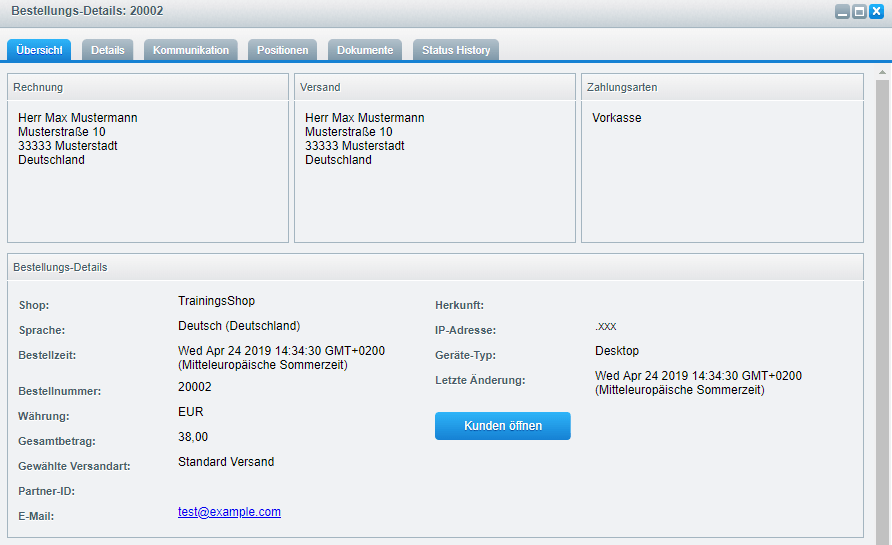
Task: Maximize the Bestellungs-Details window
Action: pyautogui.click(x=859, y=11)
